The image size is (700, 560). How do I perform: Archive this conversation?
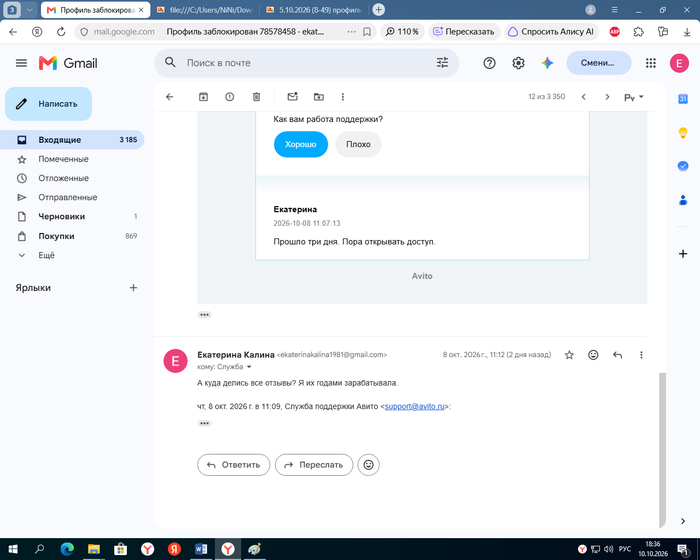point(203,97)
